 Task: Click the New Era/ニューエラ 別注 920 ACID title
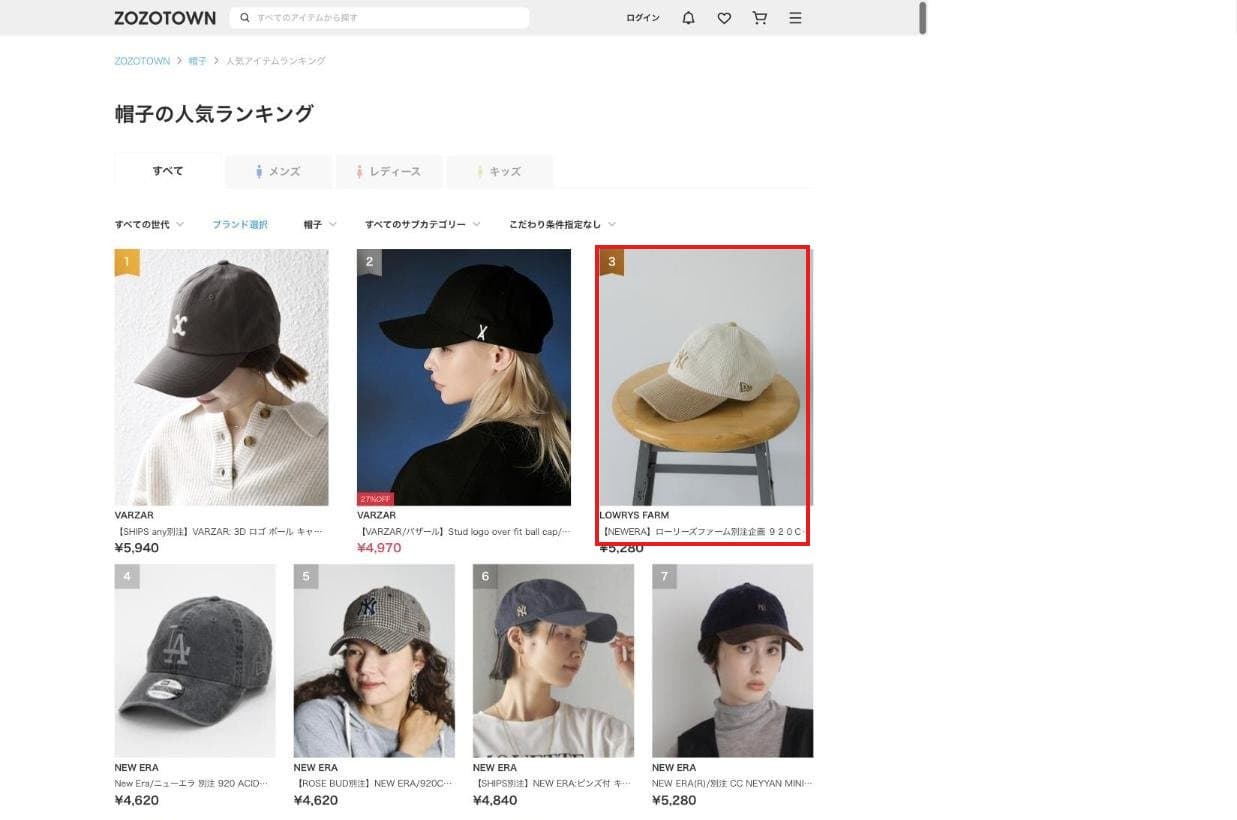click(191, 784)
